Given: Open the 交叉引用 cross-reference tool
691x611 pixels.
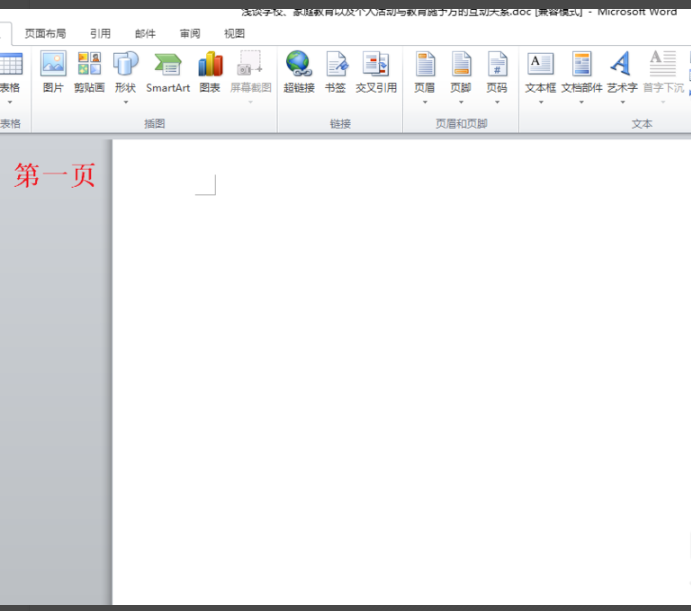Looking at the screenshot, I should tap(376, 64).
